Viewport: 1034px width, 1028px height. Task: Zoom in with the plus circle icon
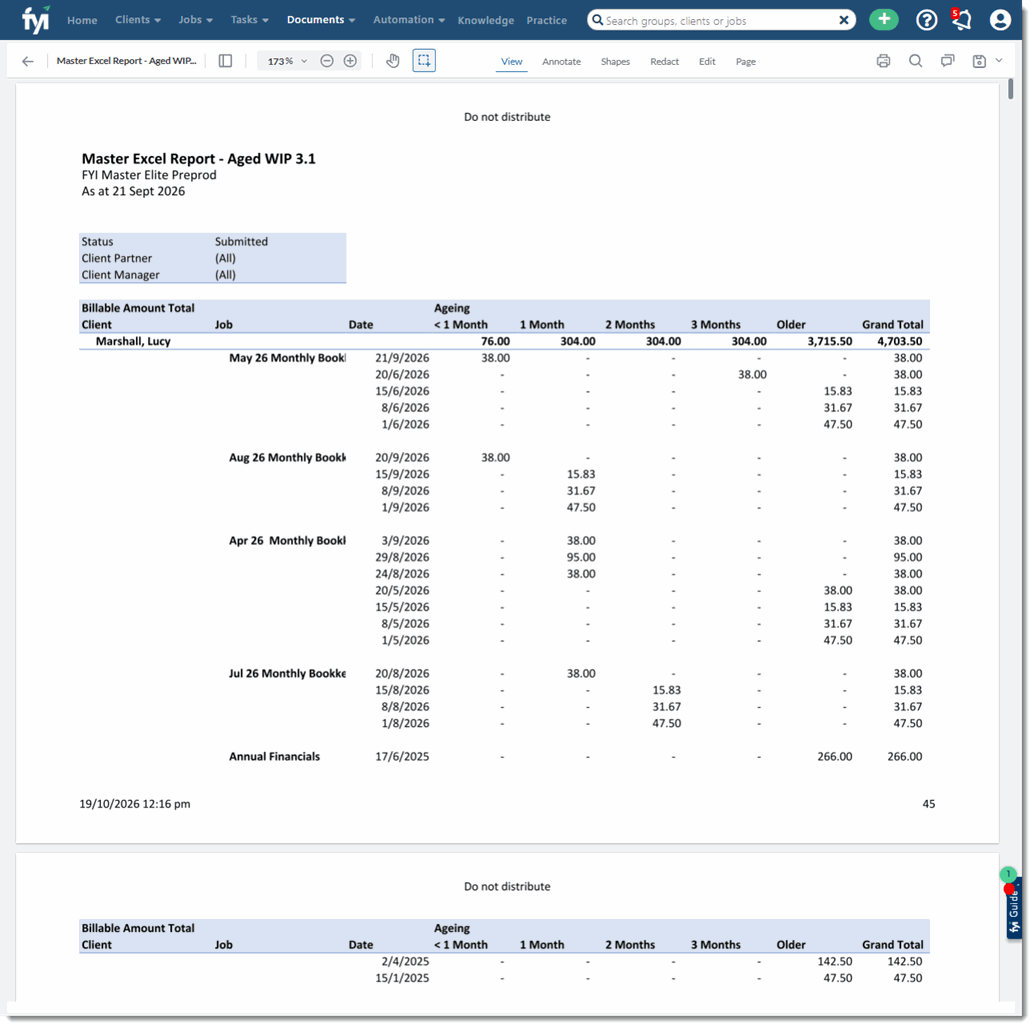pos(350,61)
